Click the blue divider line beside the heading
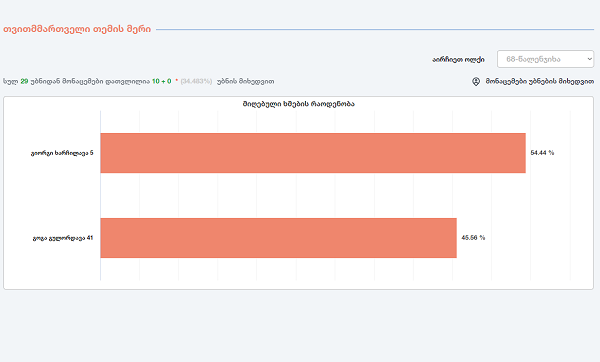The width and height of the screenshot is (600, 362). click(x=375, y=29)
